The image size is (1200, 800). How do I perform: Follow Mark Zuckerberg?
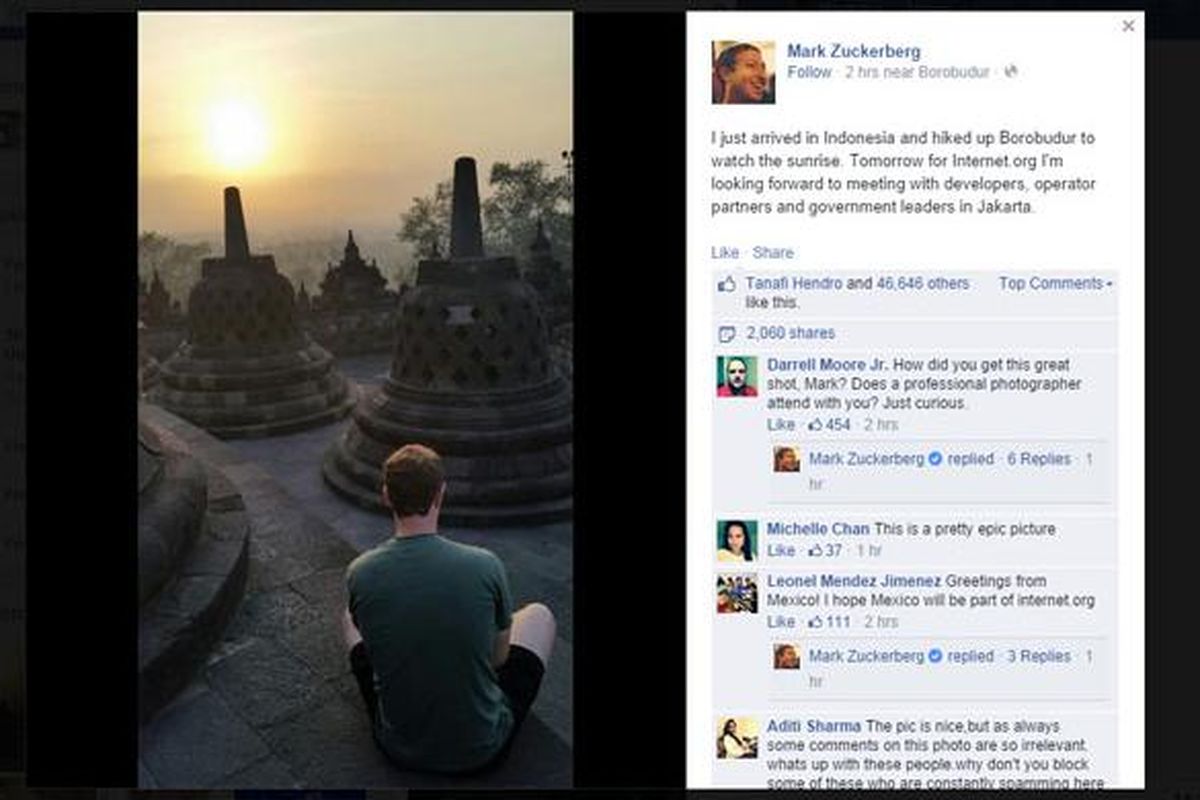809,72
